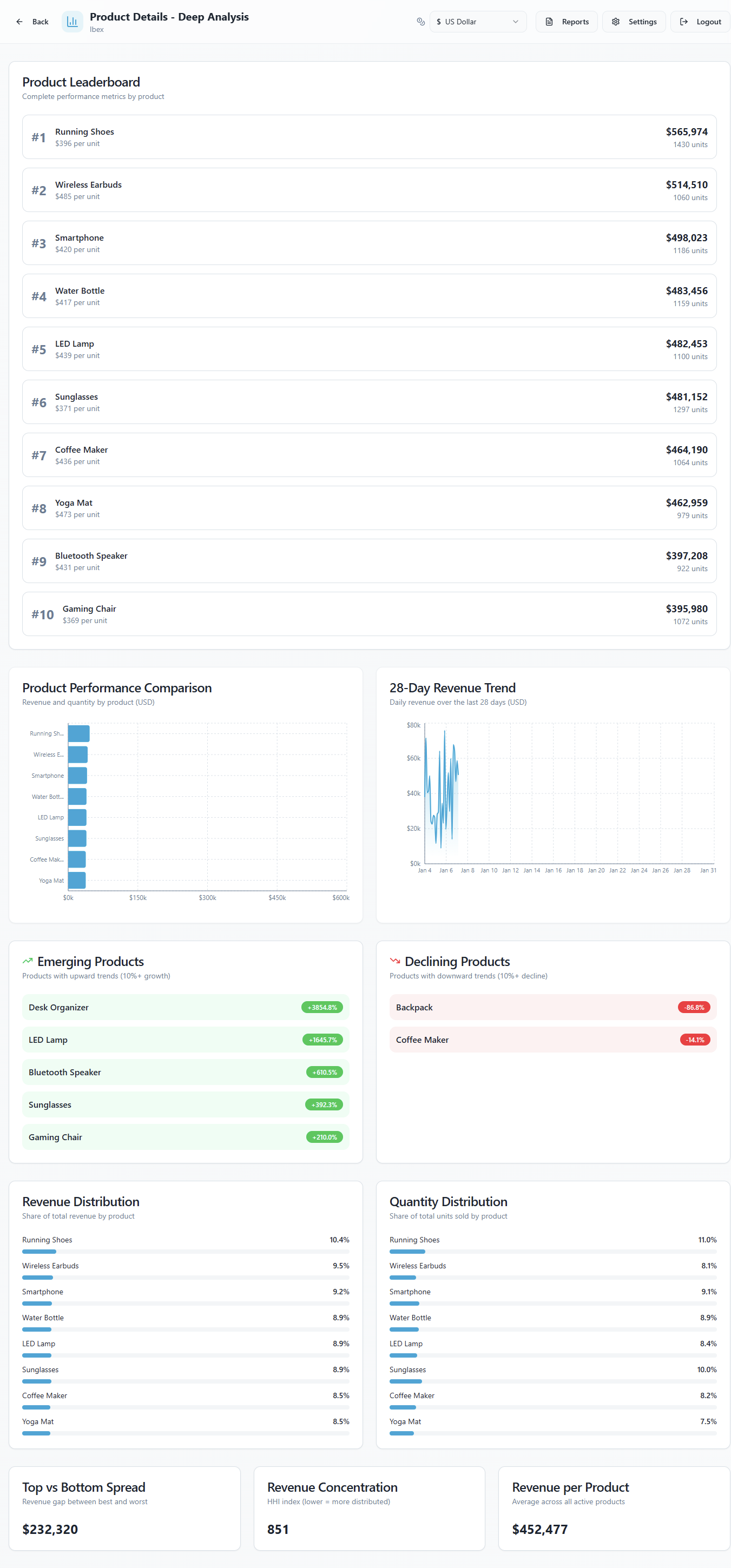Click Sunglasses quantity share progress bar
The height and width of the screenshot is (1568, 731).
(x=553, y=1381)
